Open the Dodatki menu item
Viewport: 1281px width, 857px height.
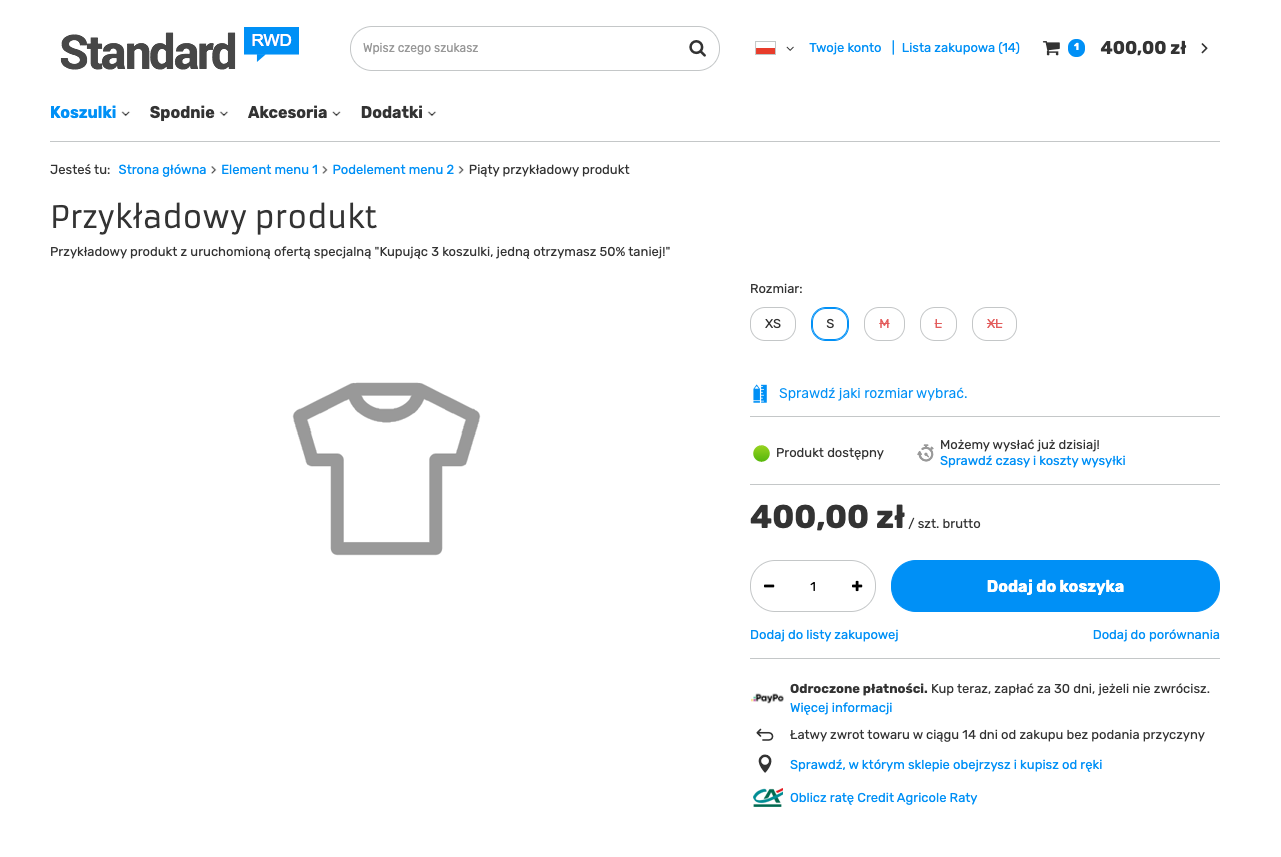click(398, 113)
